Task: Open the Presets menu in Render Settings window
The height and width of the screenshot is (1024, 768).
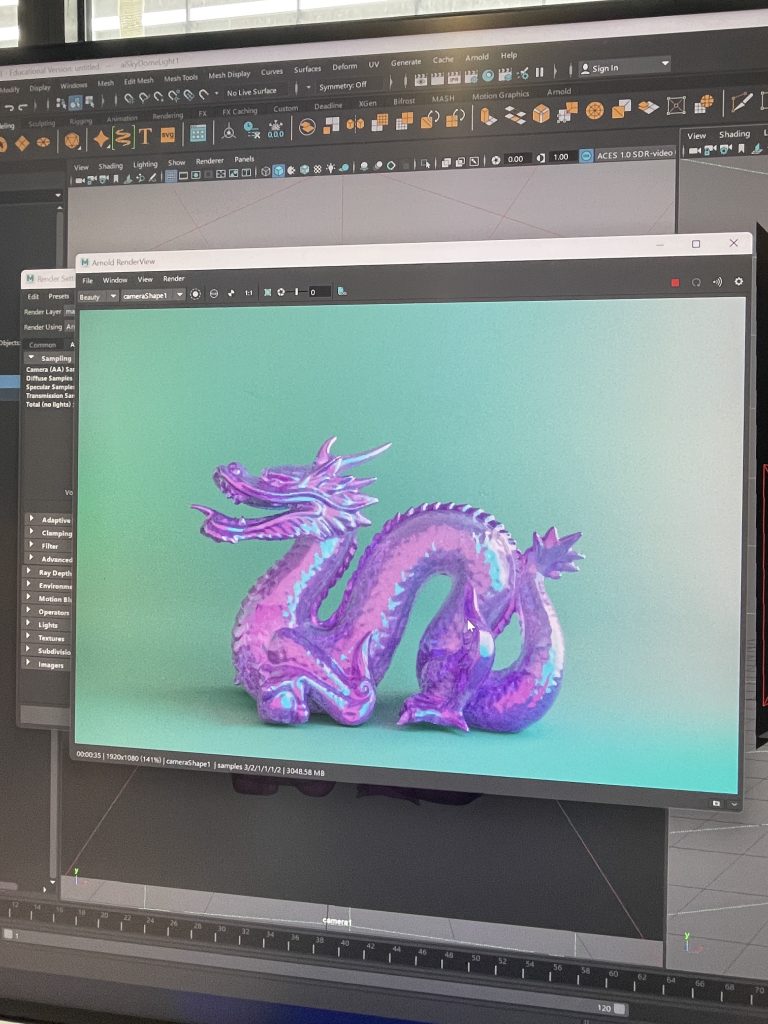Action: (58, 296)
